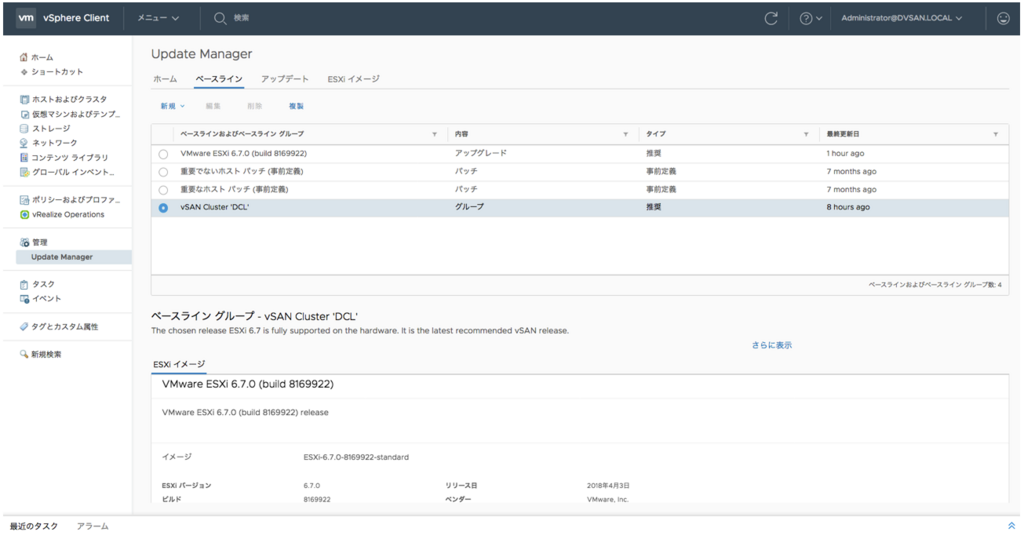Open the 新規 dropdown
Viewport: 1024px width, 539px height.
[x=172, y=106]
